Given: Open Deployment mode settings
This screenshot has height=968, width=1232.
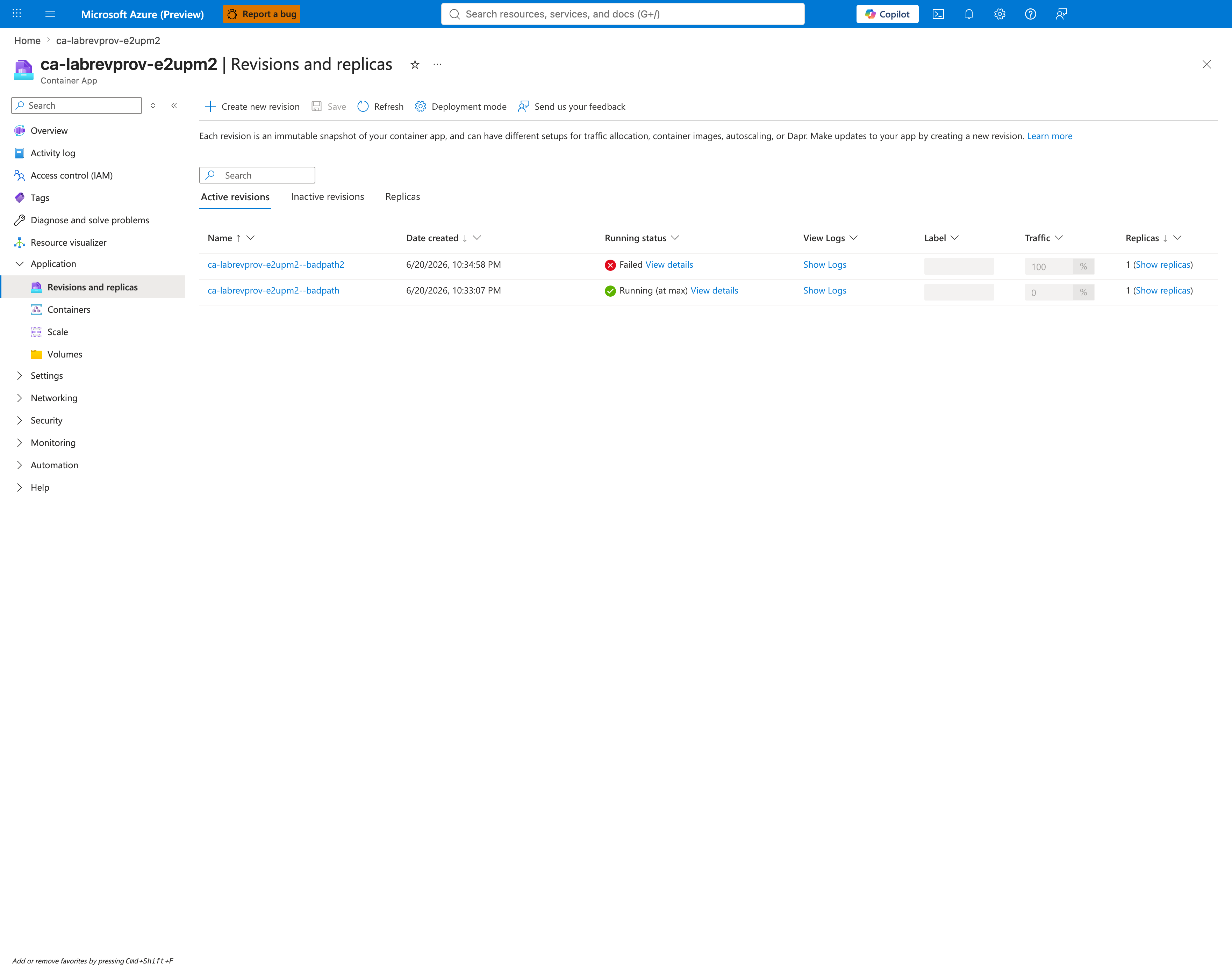Looking at the screenshot, I should pyautogui.click(x=460, y=107).
